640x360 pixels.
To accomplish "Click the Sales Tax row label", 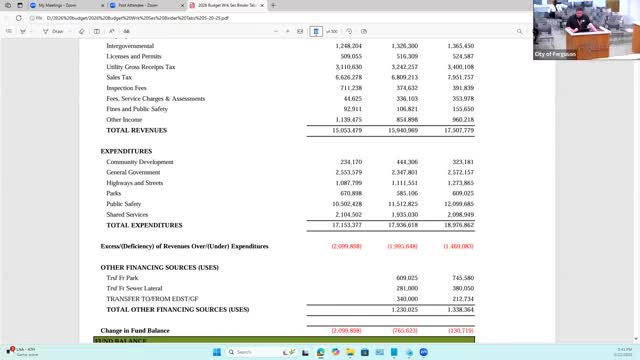I will [x=119, y=77].
